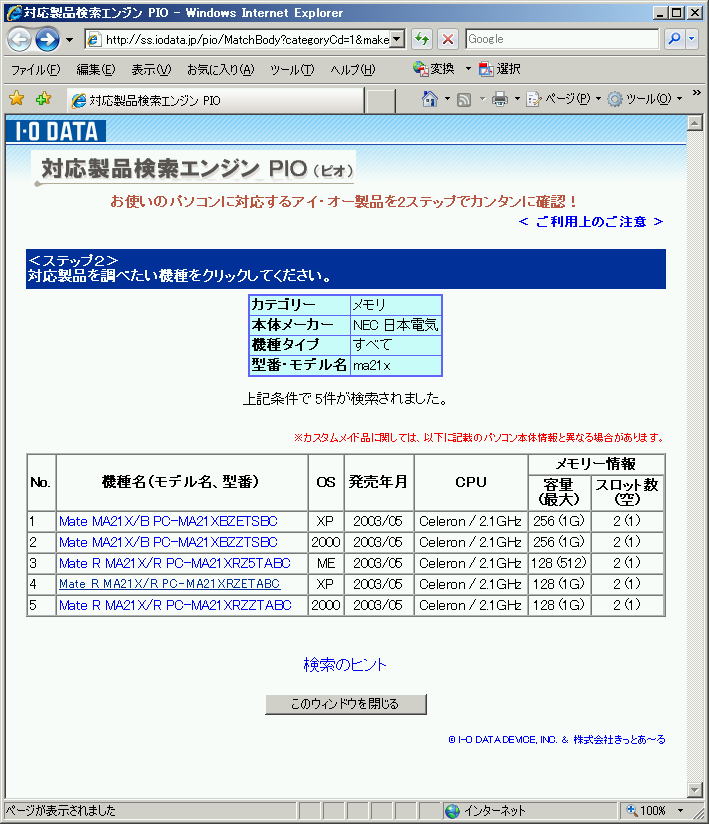The image size is (709, 824).
Task: Refresh the page with the green arrows icon
Action: (422, 39)
